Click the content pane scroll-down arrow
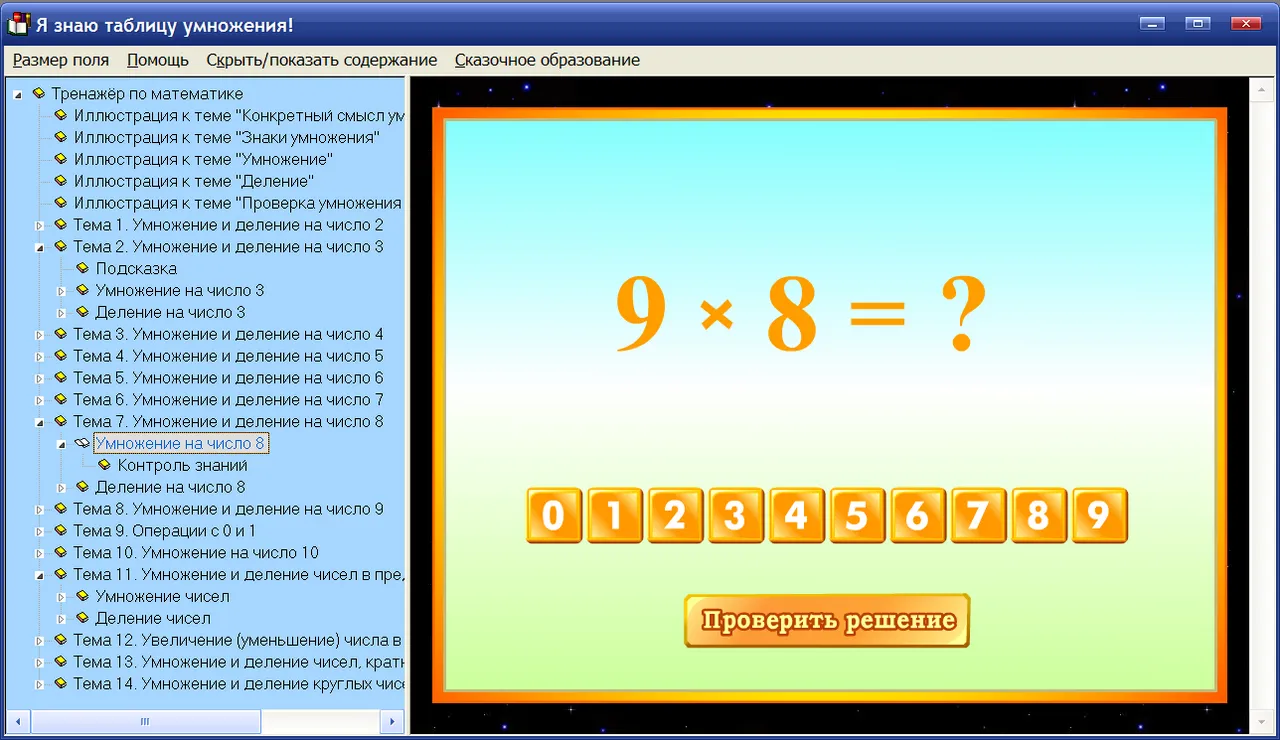 tap(1260, 721)
